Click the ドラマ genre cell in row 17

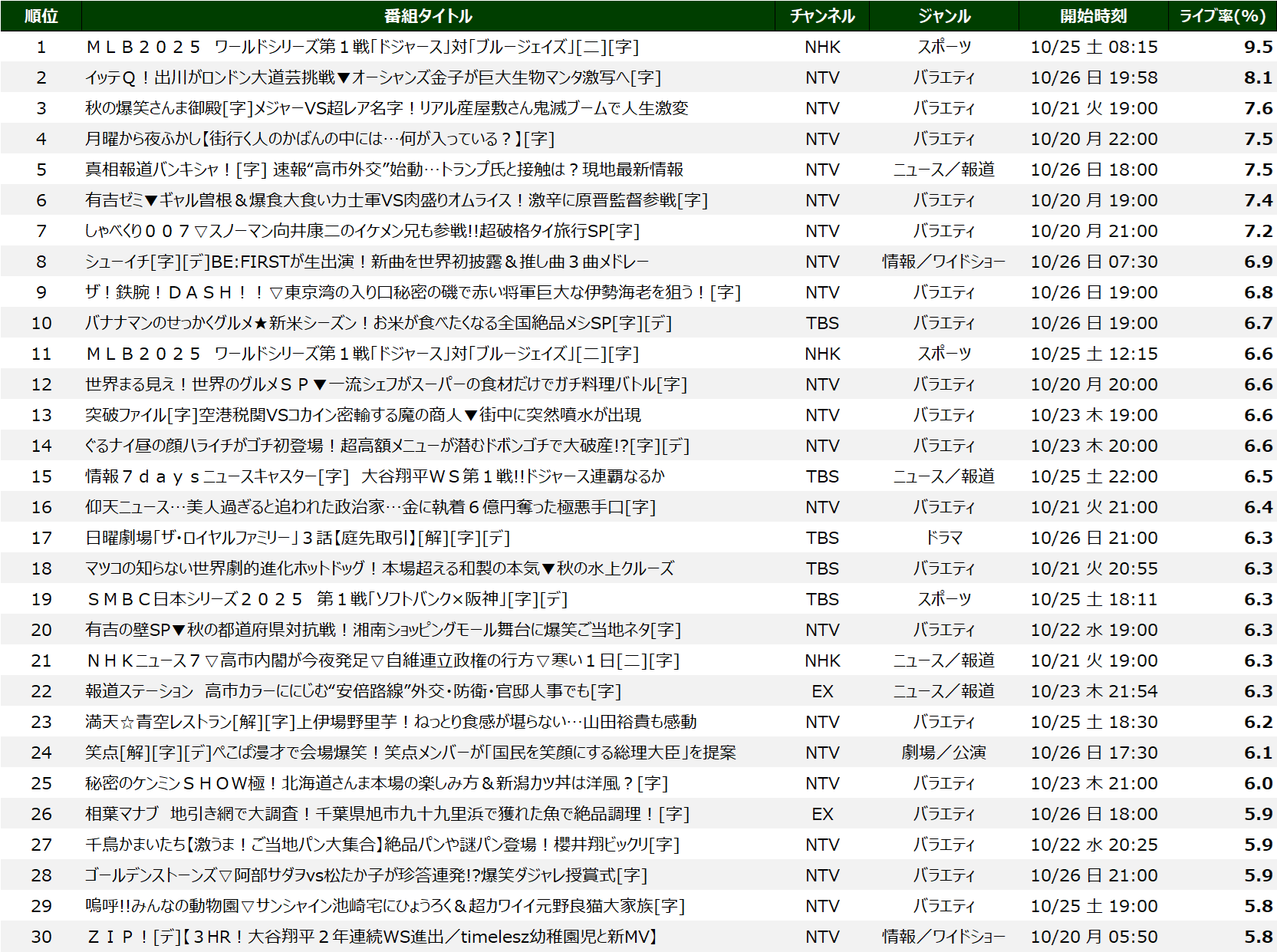coord(944,538)
